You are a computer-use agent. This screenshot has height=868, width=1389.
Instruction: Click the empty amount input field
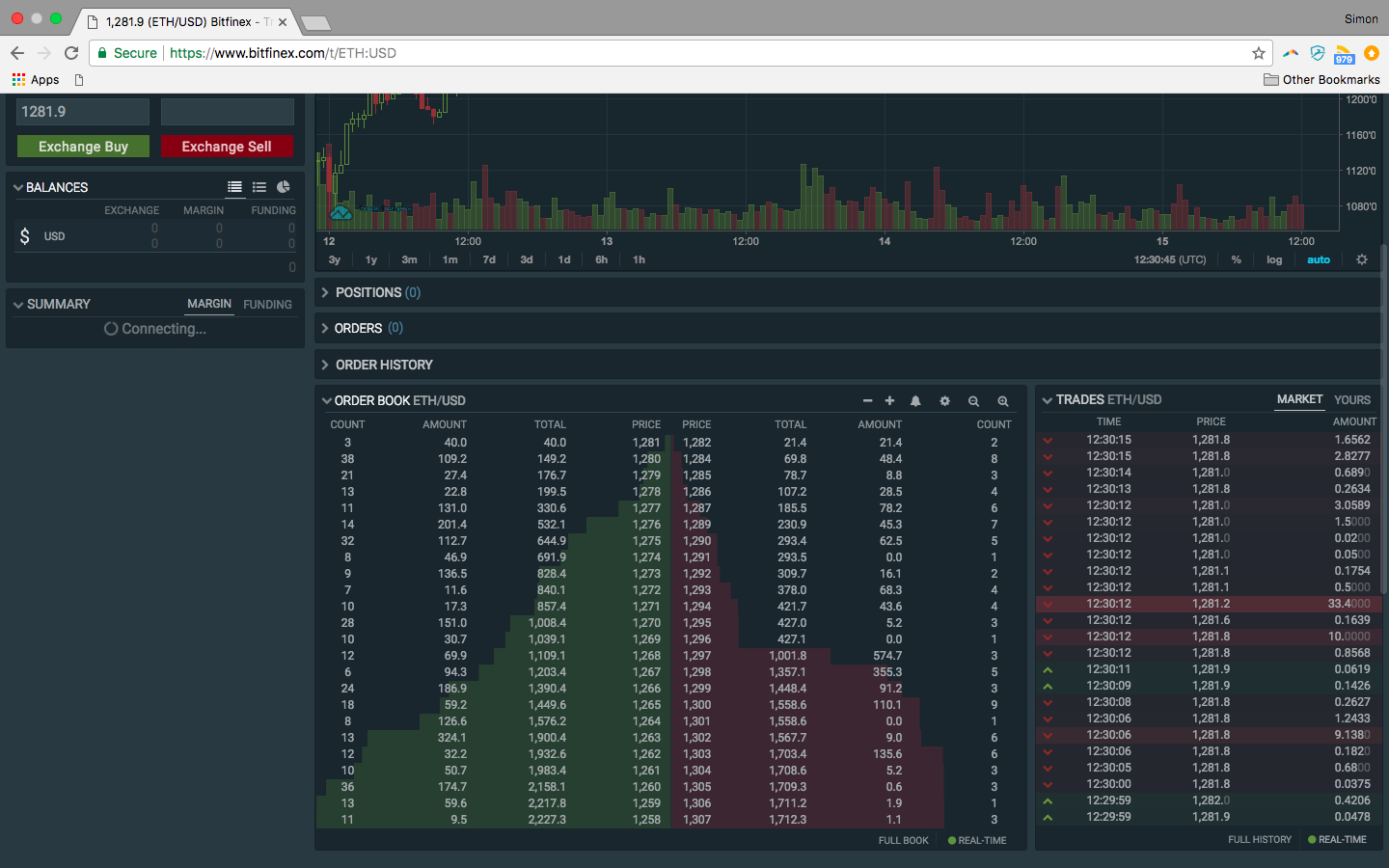(228, 112)
